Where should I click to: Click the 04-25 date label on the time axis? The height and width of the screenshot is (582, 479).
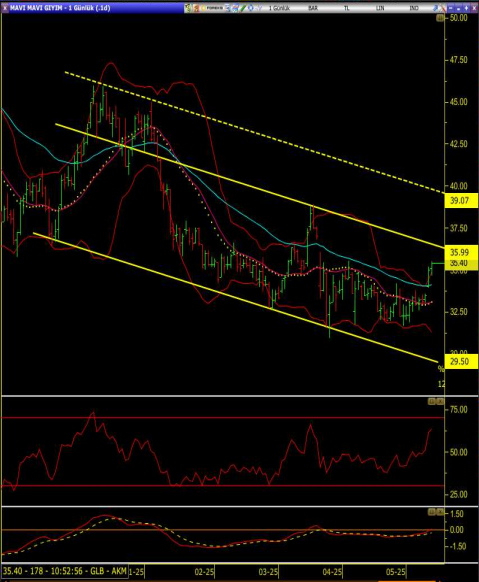(332, 572)
